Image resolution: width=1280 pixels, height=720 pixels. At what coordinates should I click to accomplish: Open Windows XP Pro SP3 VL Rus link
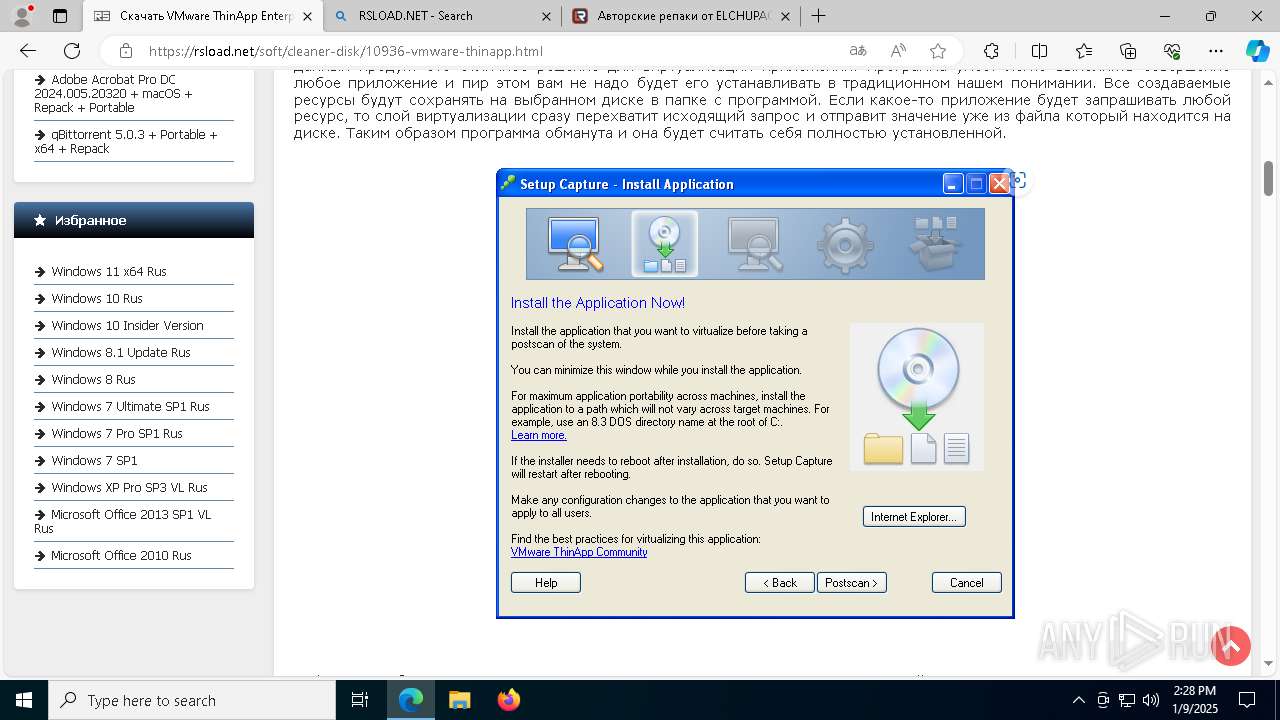129,488
